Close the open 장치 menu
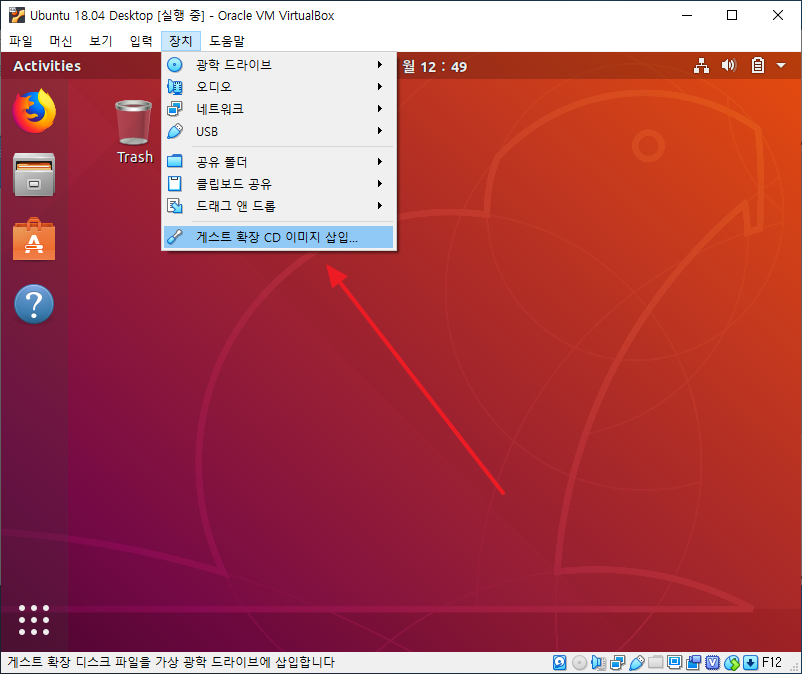 pos(181,41)
